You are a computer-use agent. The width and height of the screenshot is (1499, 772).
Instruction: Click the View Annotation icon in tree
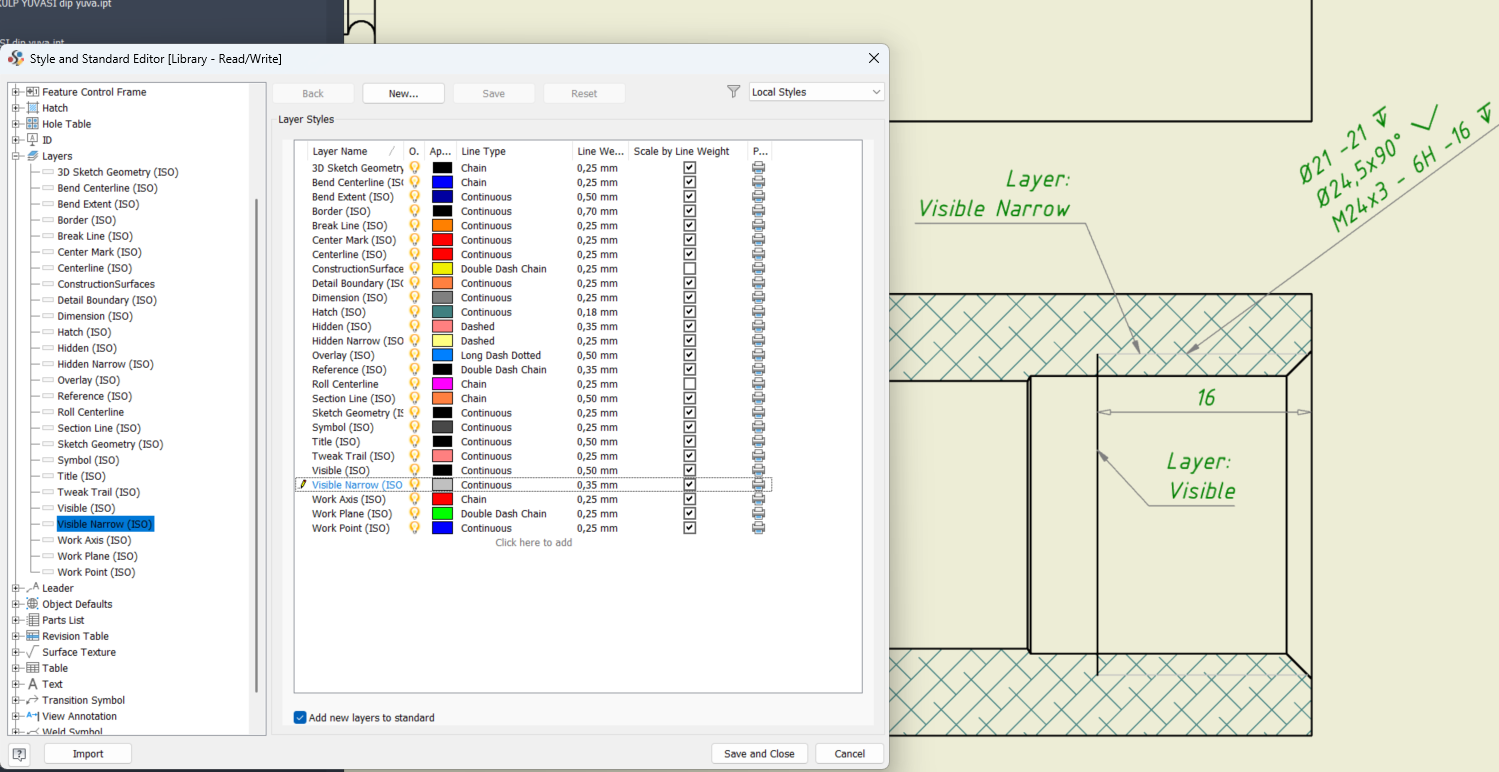[x=32, y=716]
